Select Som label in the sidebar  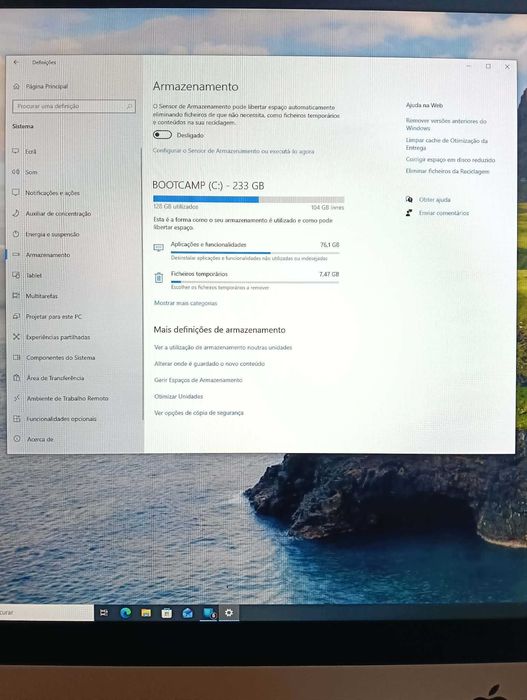click(x=31, y=172)
